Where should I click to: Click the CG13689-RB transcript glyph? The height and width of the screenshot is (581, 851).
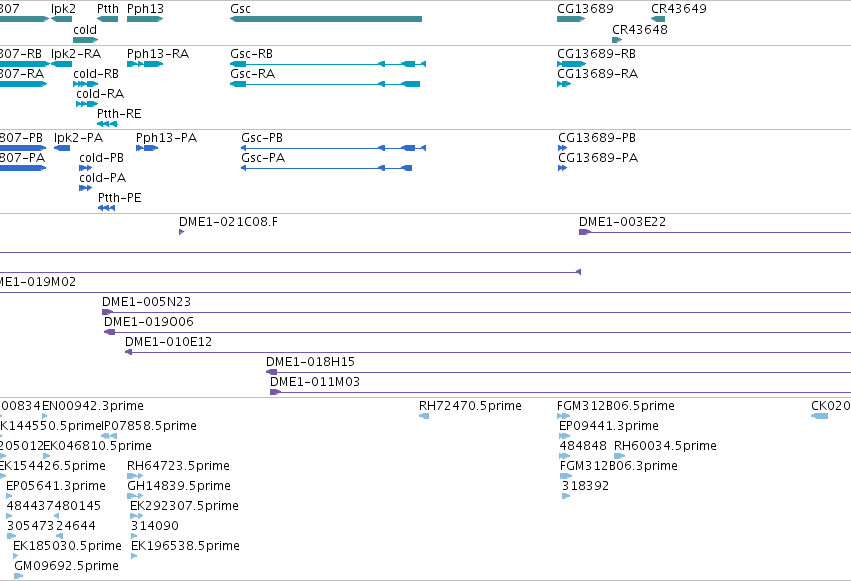(x=571, y=64)
